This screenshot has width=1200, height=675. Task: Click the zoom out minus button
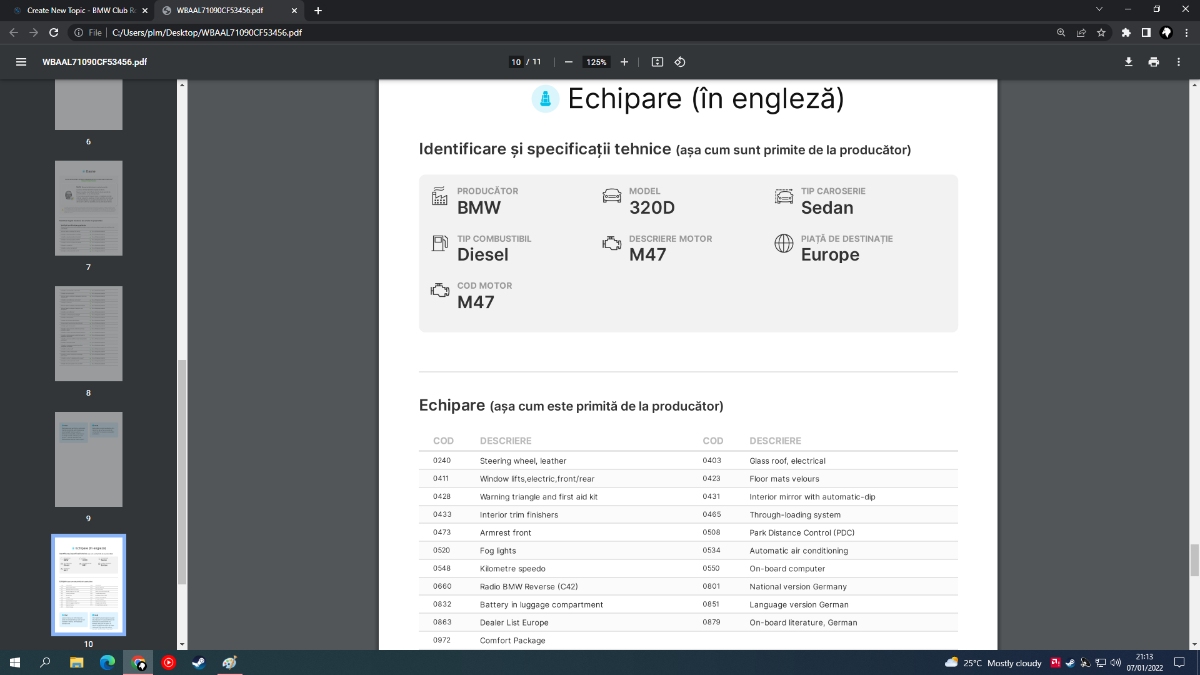click(x=568, y=62)
